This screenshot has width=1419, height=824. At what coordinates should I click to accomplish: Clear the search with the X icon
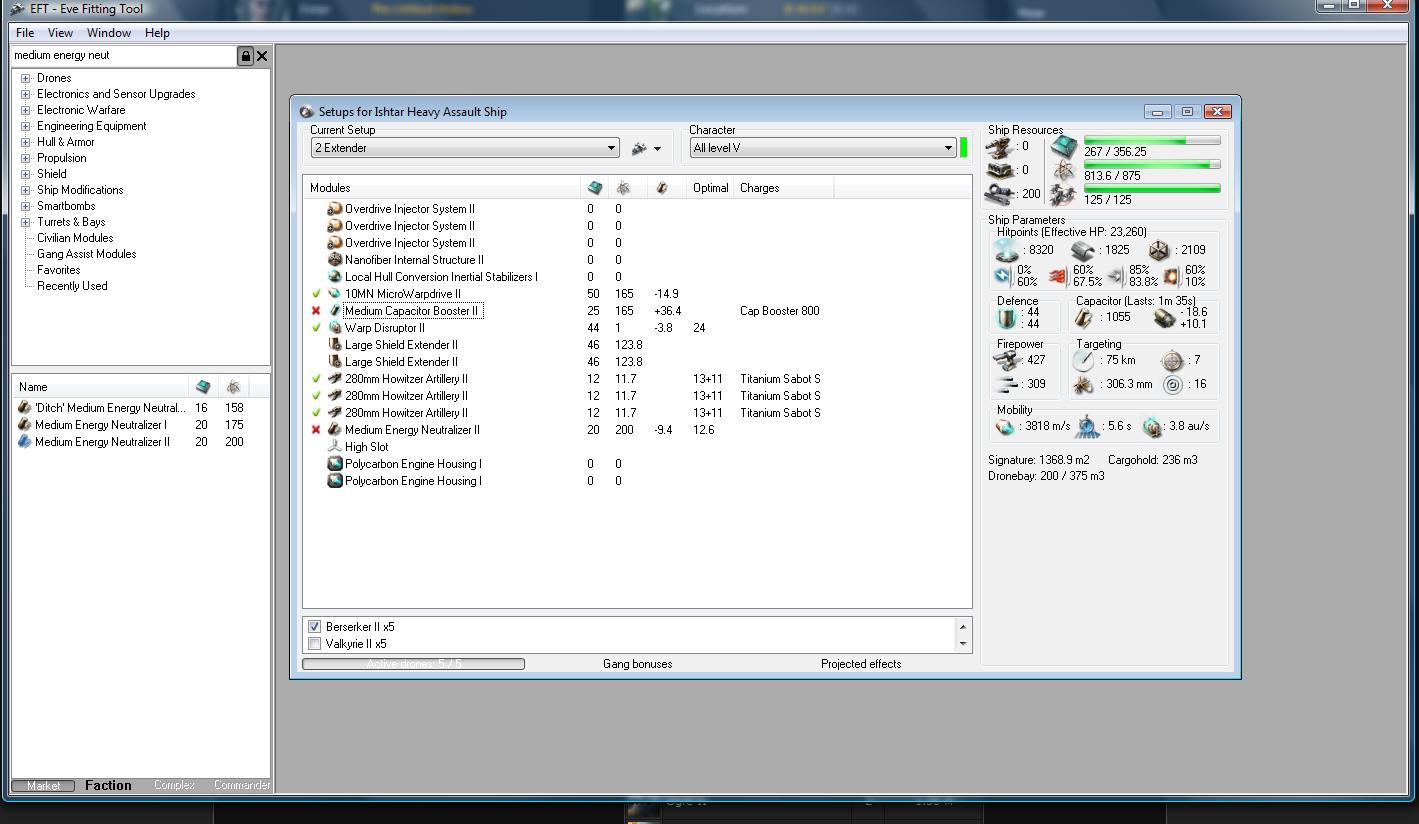(x=262, y=56)
